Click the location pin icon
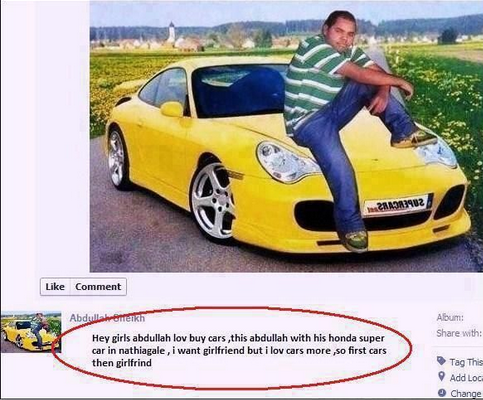The width and height of the screenshot is (483, 400). point(441,377)
